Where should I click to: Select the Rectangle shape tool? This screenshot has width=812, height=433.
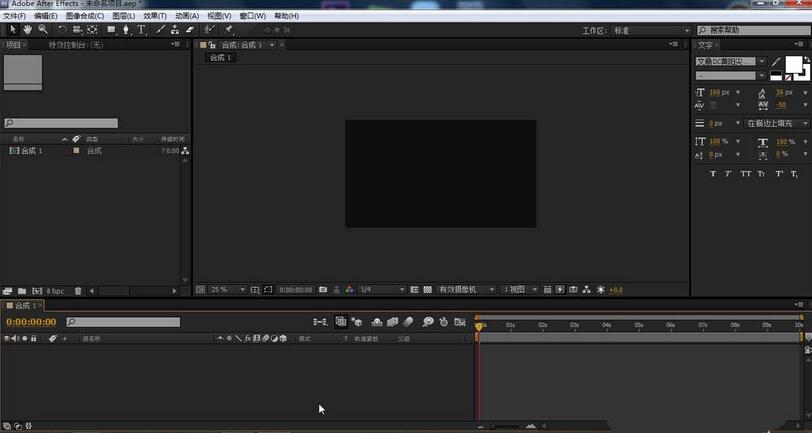tap(111, 30)
